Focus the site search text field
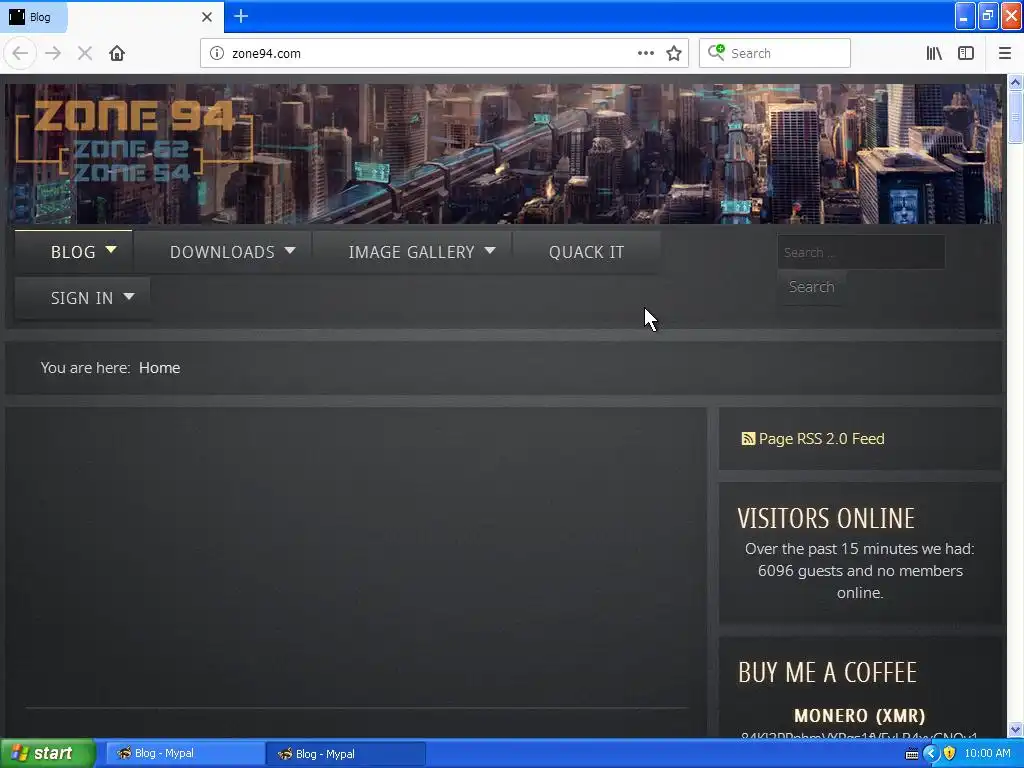Screen dimensions: 1024x768 tap(861, 252)
